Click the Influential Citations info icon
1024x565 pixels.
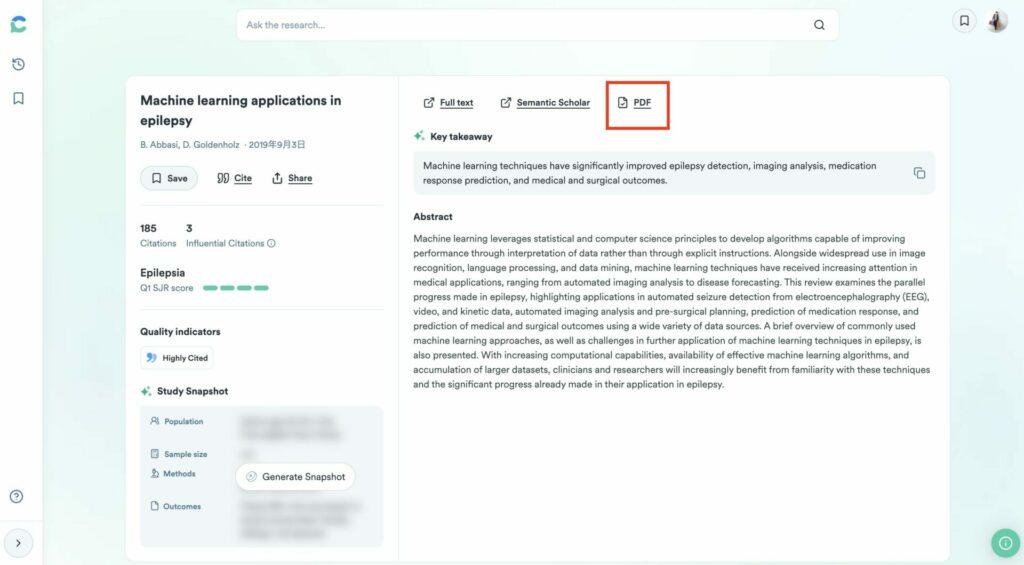[x=271, y=243]
